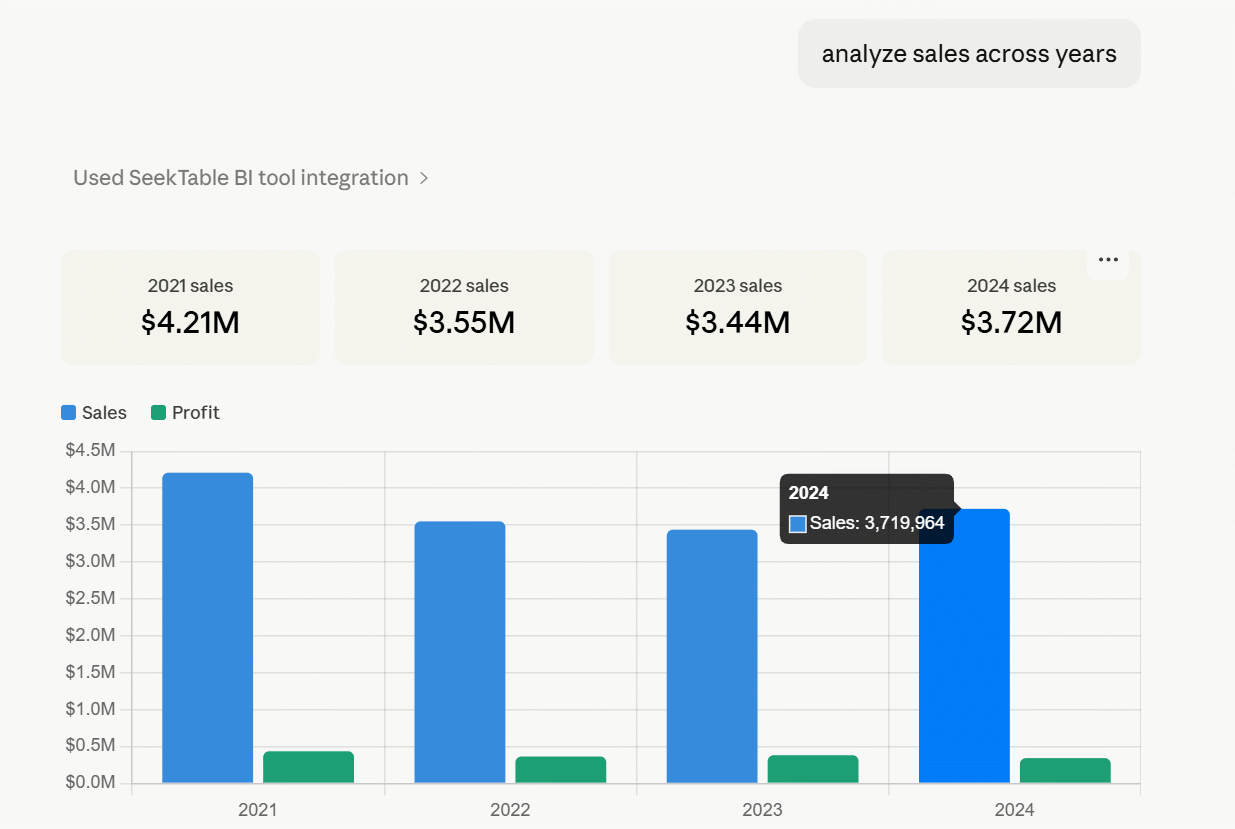Image resolution: width=1235 pixels, height=829 pixels.
Task: Select the 2023 sales summary card
Action: click(x=738, y=307)
